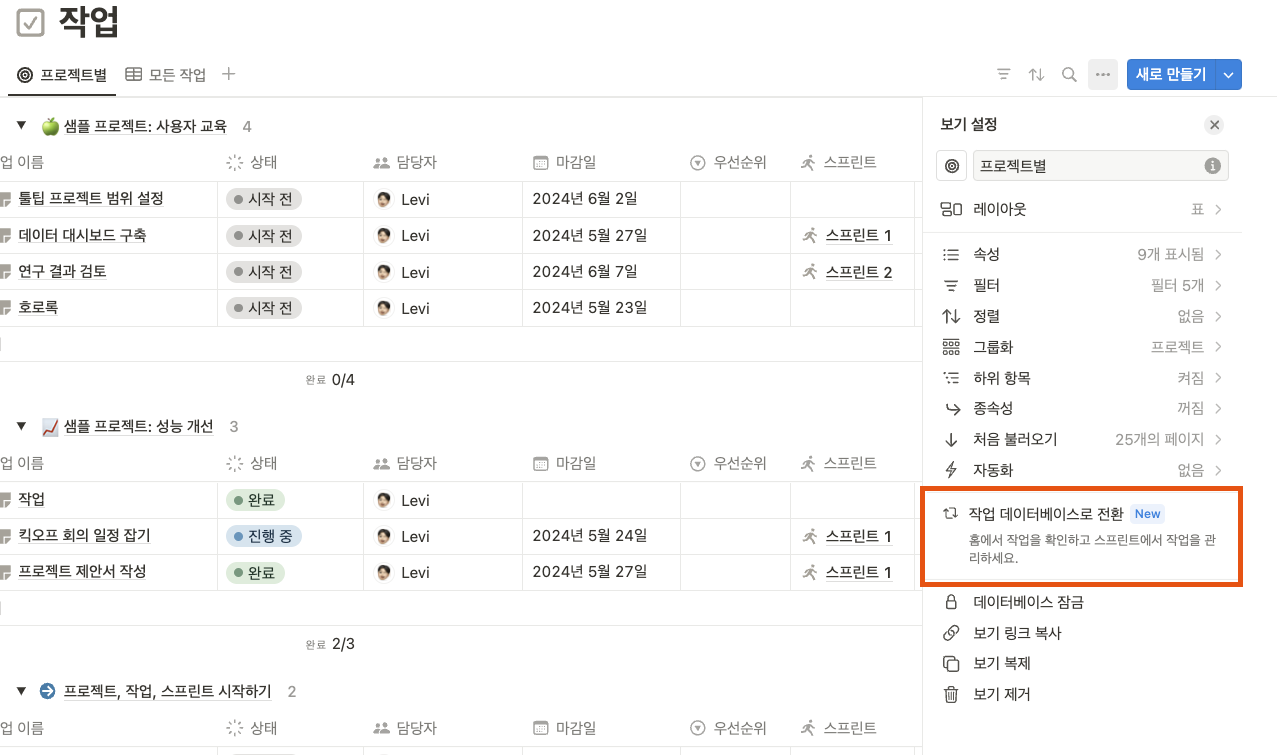Click the 새로 만들기 button
The width and height of the screenshot is (1277, 755).
click(x=1172, y=75)
